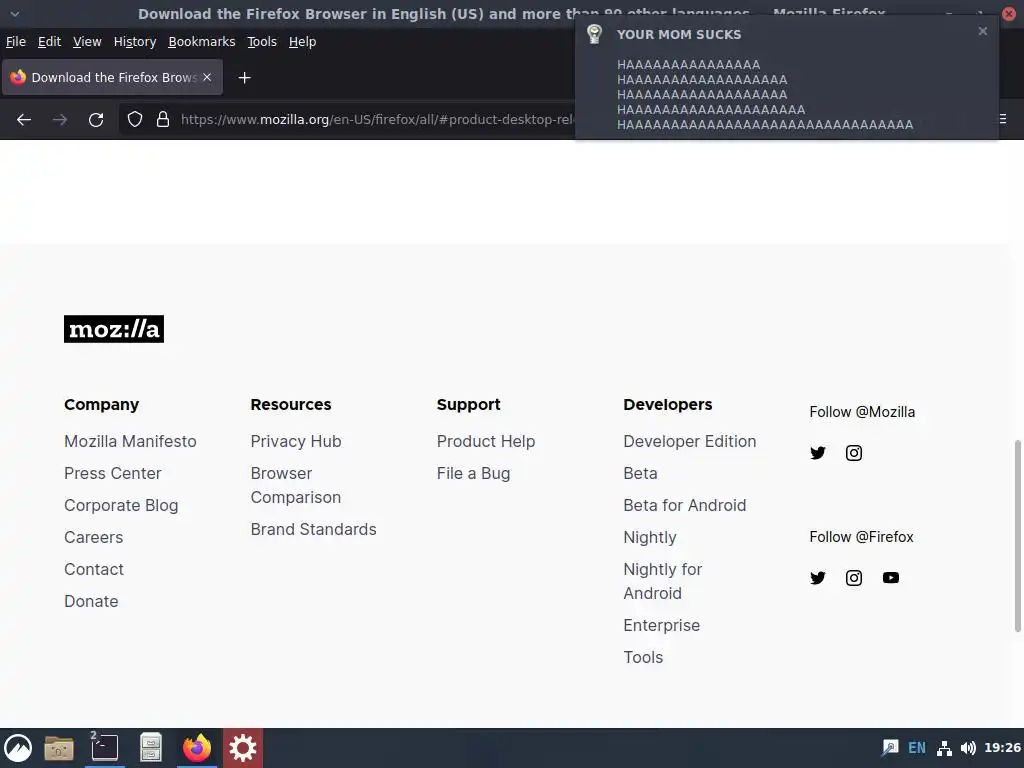Open the Developer Edition link

click(690, 441)
